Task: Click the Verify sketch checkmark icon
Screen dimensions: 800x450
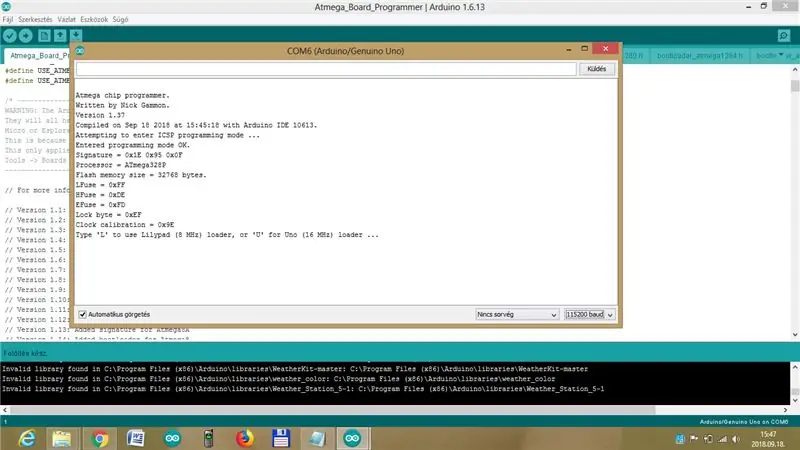Action: point(10,35)
